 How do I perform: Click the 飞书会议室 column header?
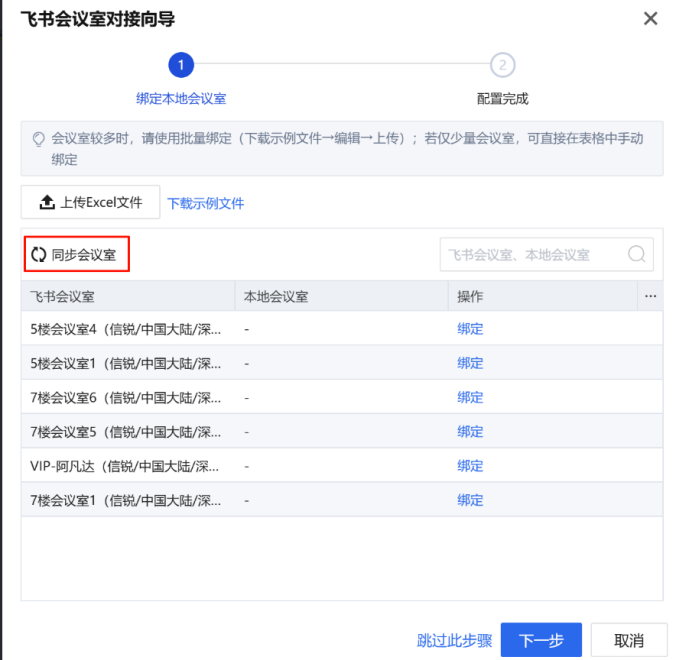[x=63, y=297]
